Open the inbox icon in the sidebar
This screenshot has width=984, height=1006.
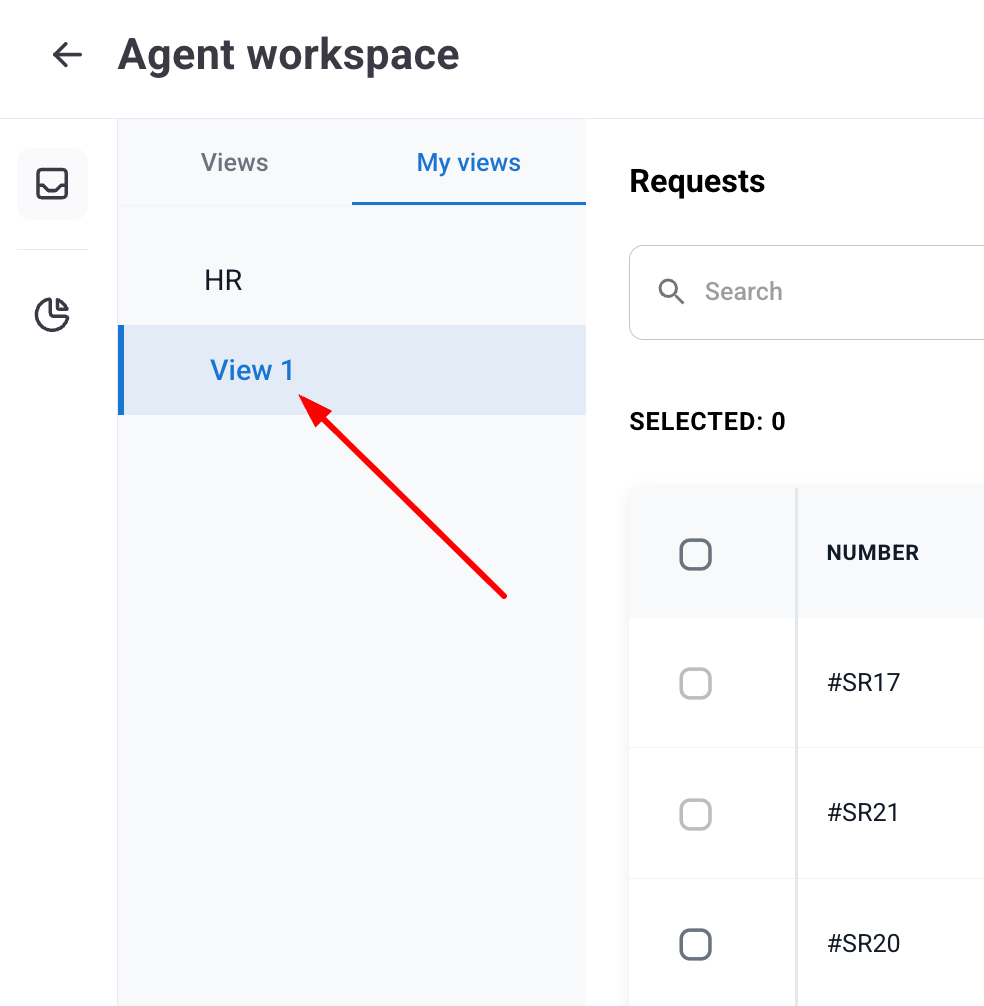click(x=52, y=184)
